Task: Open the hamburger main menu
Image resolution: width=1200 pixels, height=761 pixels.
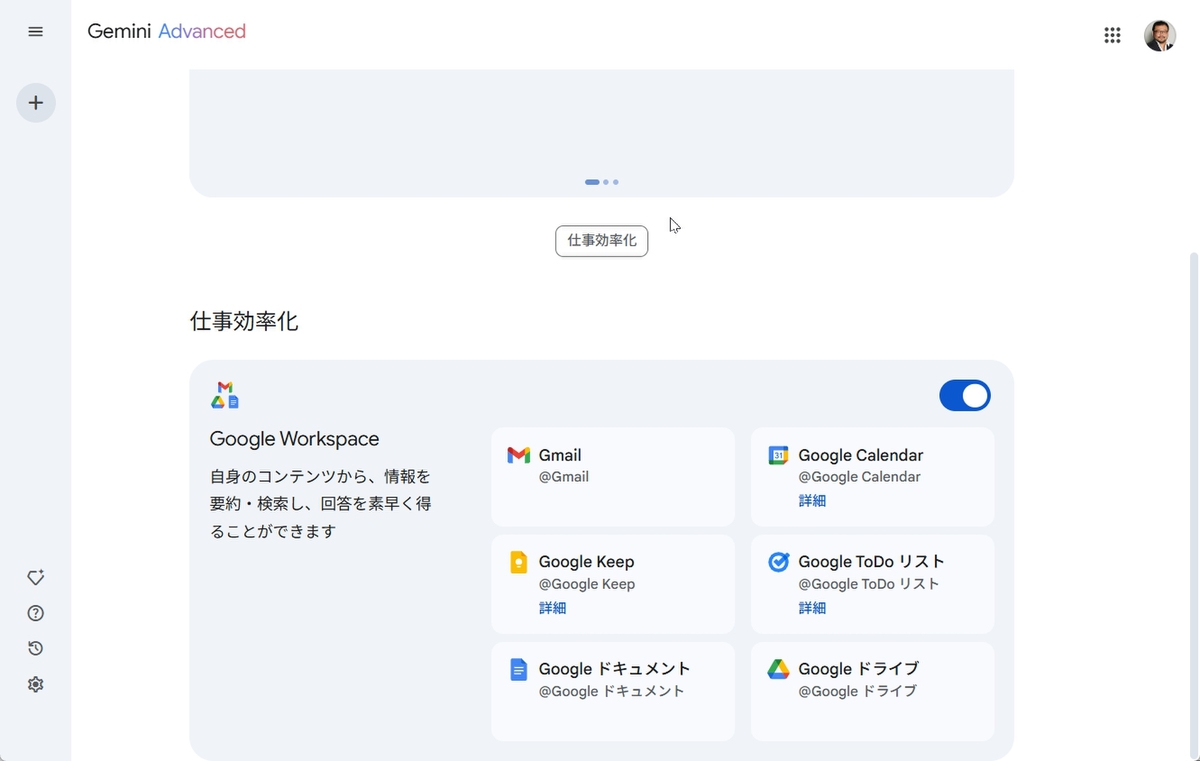Action: pyautogui.click(x=36, y=32)
